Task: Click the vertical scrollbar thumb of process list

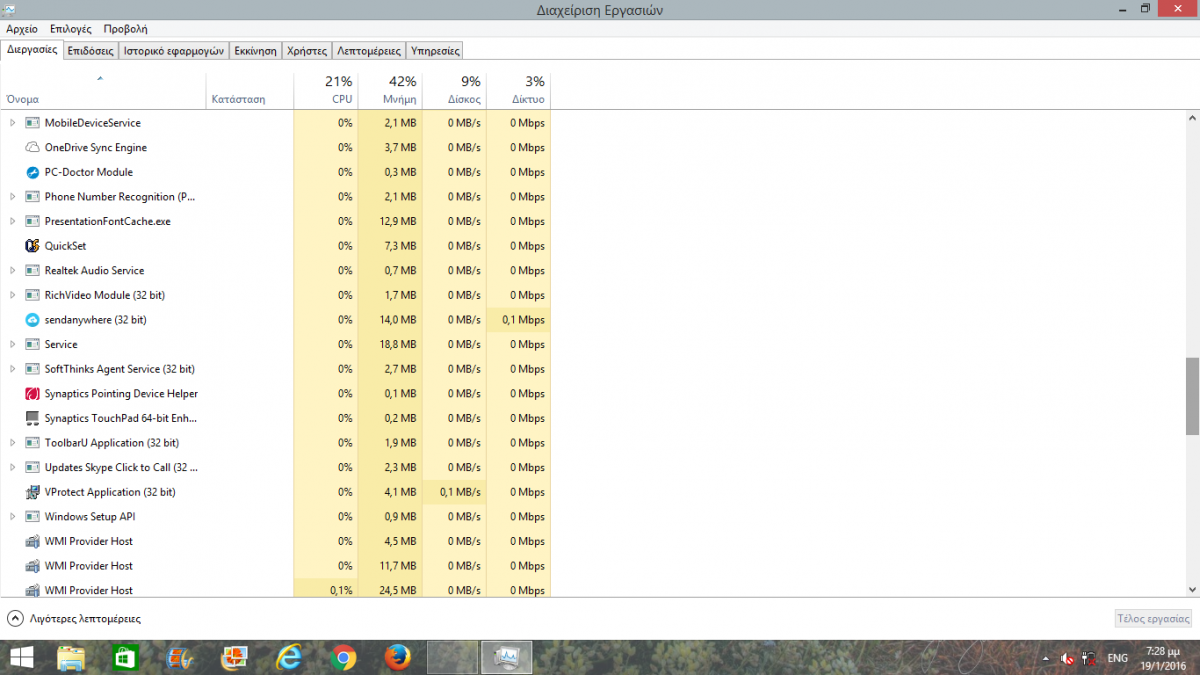Action: pos(1192,396)
